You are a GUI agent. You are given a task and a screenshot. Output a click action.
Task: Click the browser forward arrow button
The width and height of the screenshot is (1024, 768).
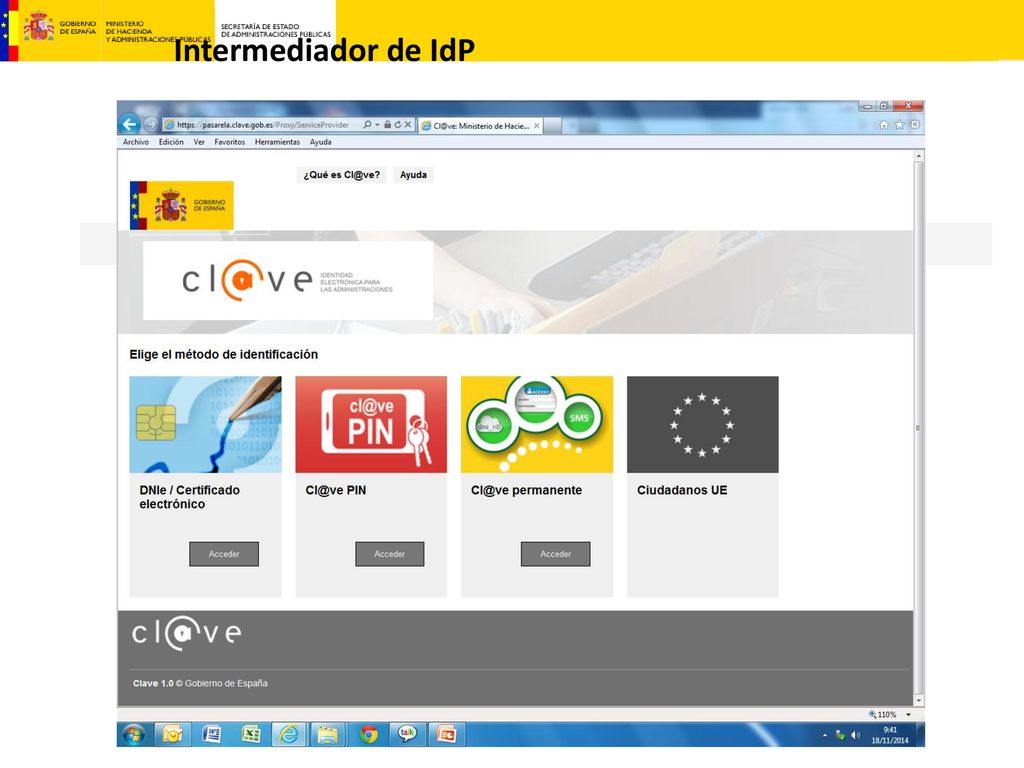pyautogui.click(x=151, y=124)
